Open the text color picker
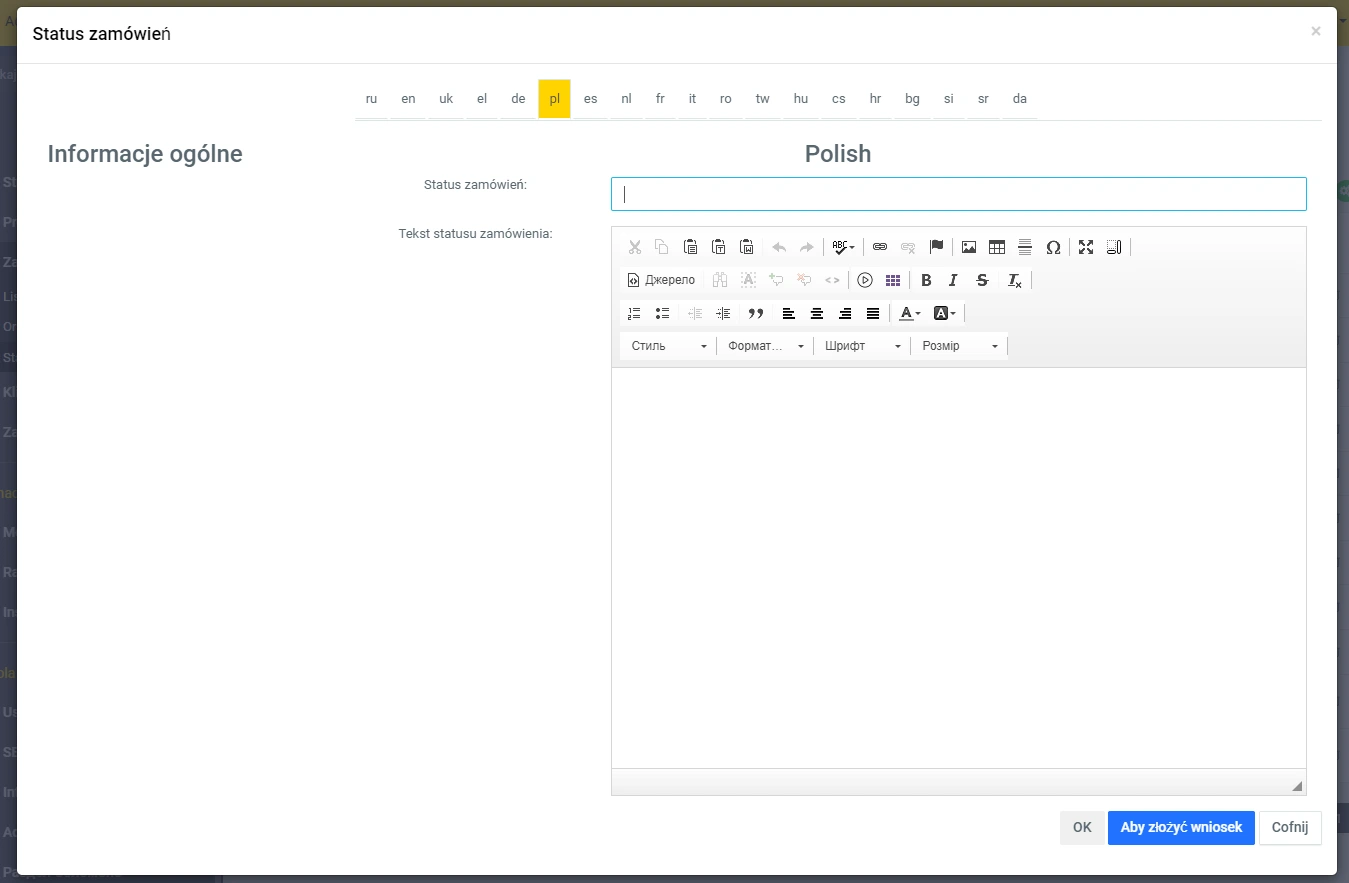The image size is (1349, 883). pyautogui.click(x=909, y=313)
